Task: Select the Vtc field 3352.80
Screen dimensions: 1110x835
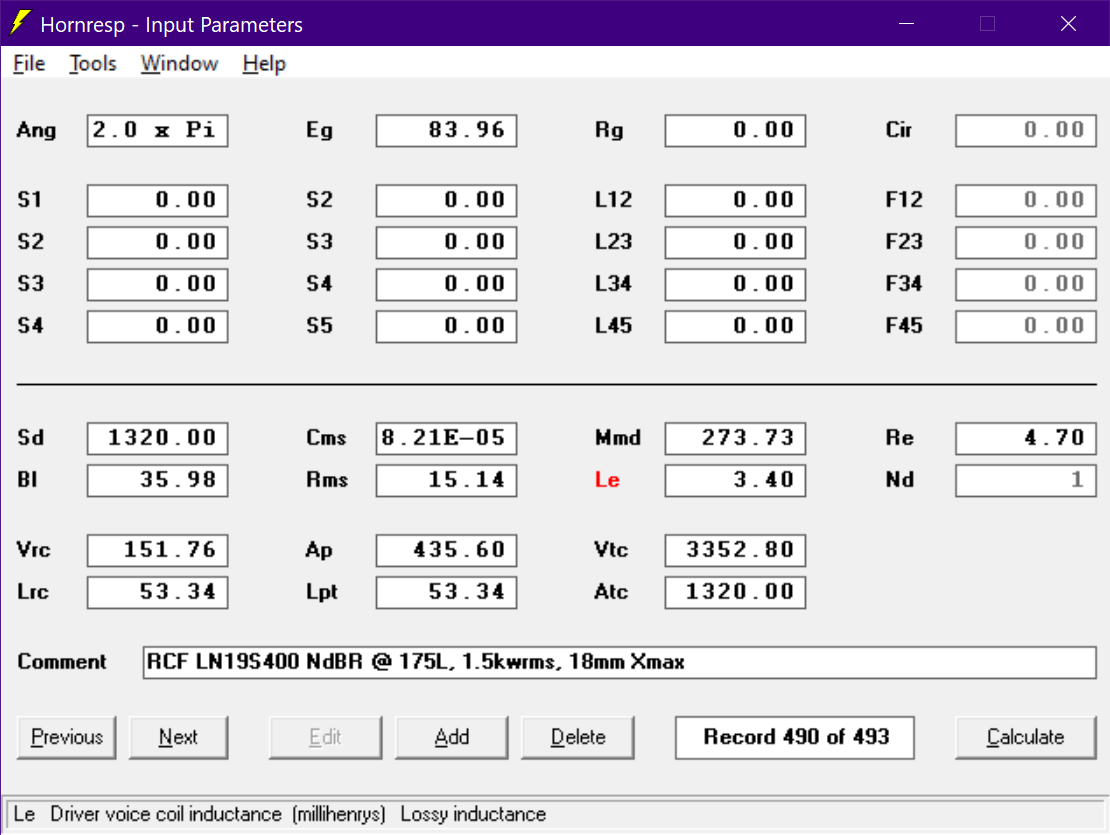Action: point(736,551)
